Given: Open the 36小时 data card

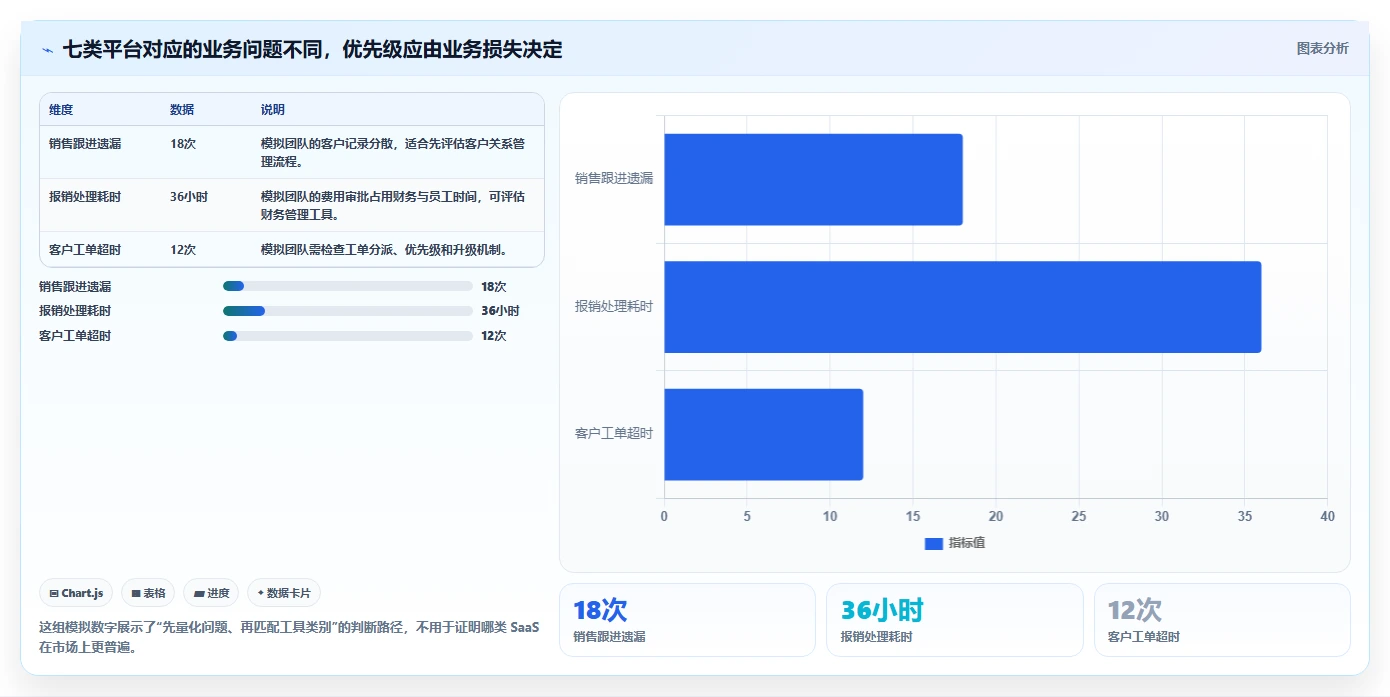Looking at the screenshot, I should 955,620.
